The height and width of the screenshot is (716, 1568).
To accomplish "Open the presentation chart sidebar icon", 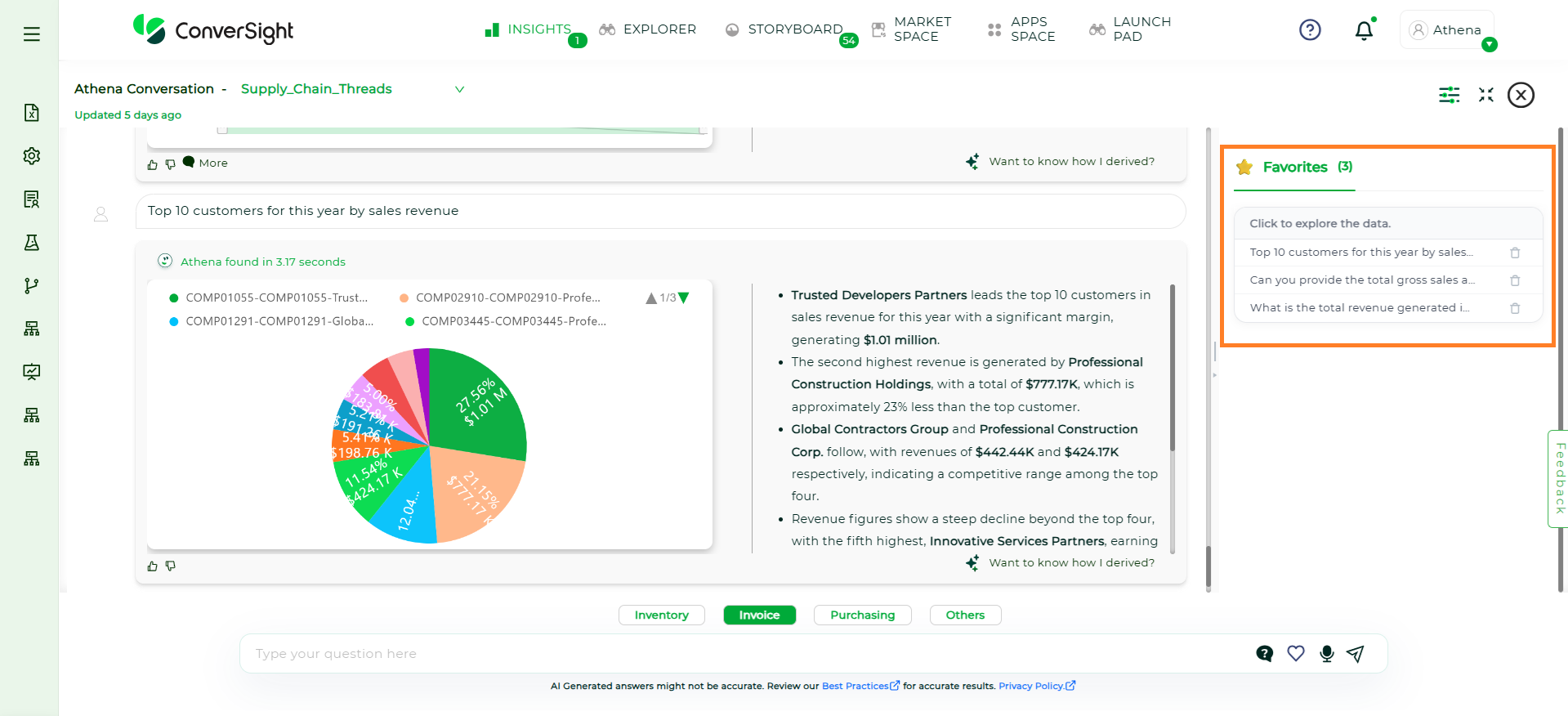I will pyautogui.click(x=31, y=372).
